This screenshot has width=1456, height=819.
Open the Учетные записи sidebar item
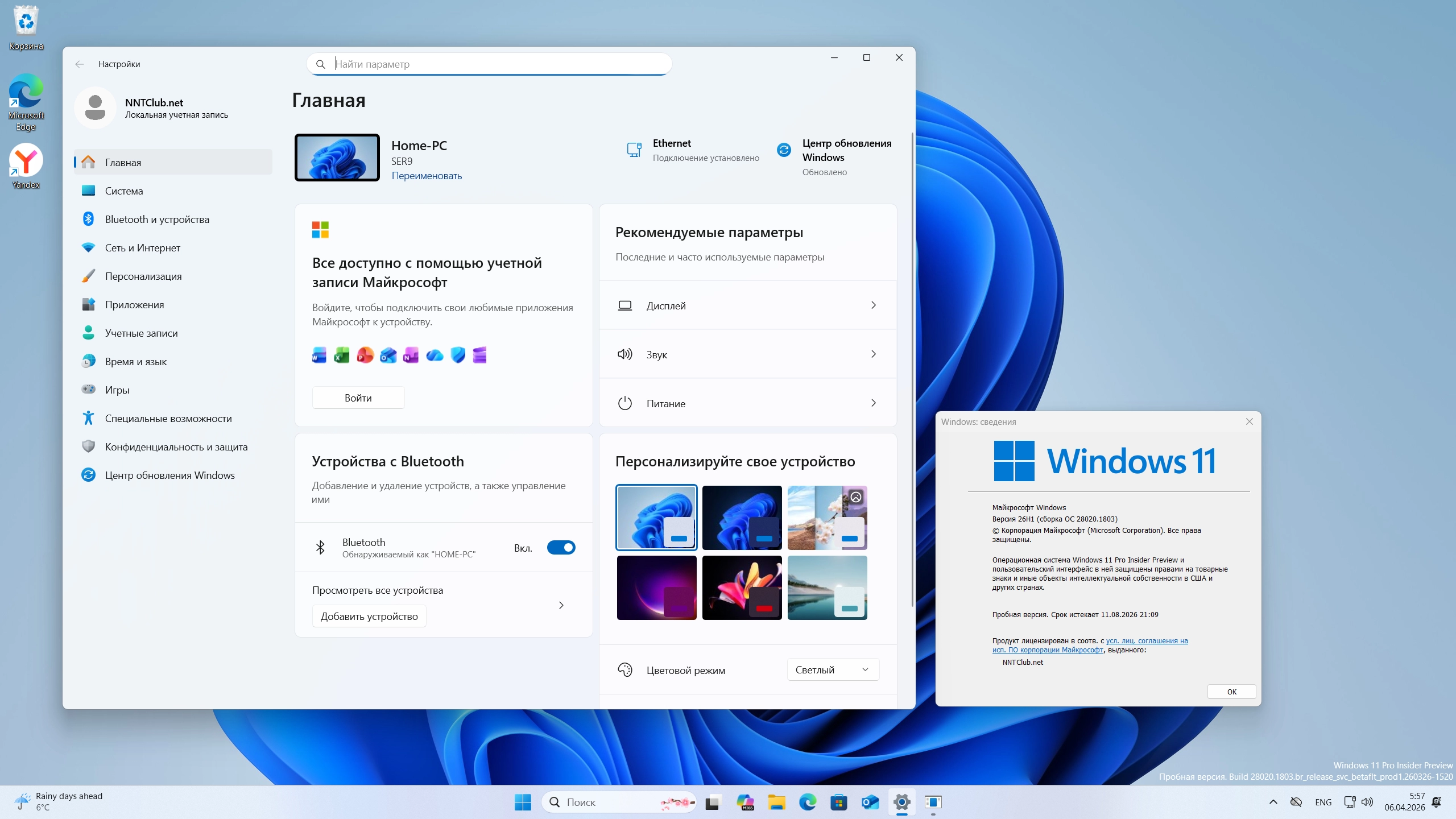point(141,333)
